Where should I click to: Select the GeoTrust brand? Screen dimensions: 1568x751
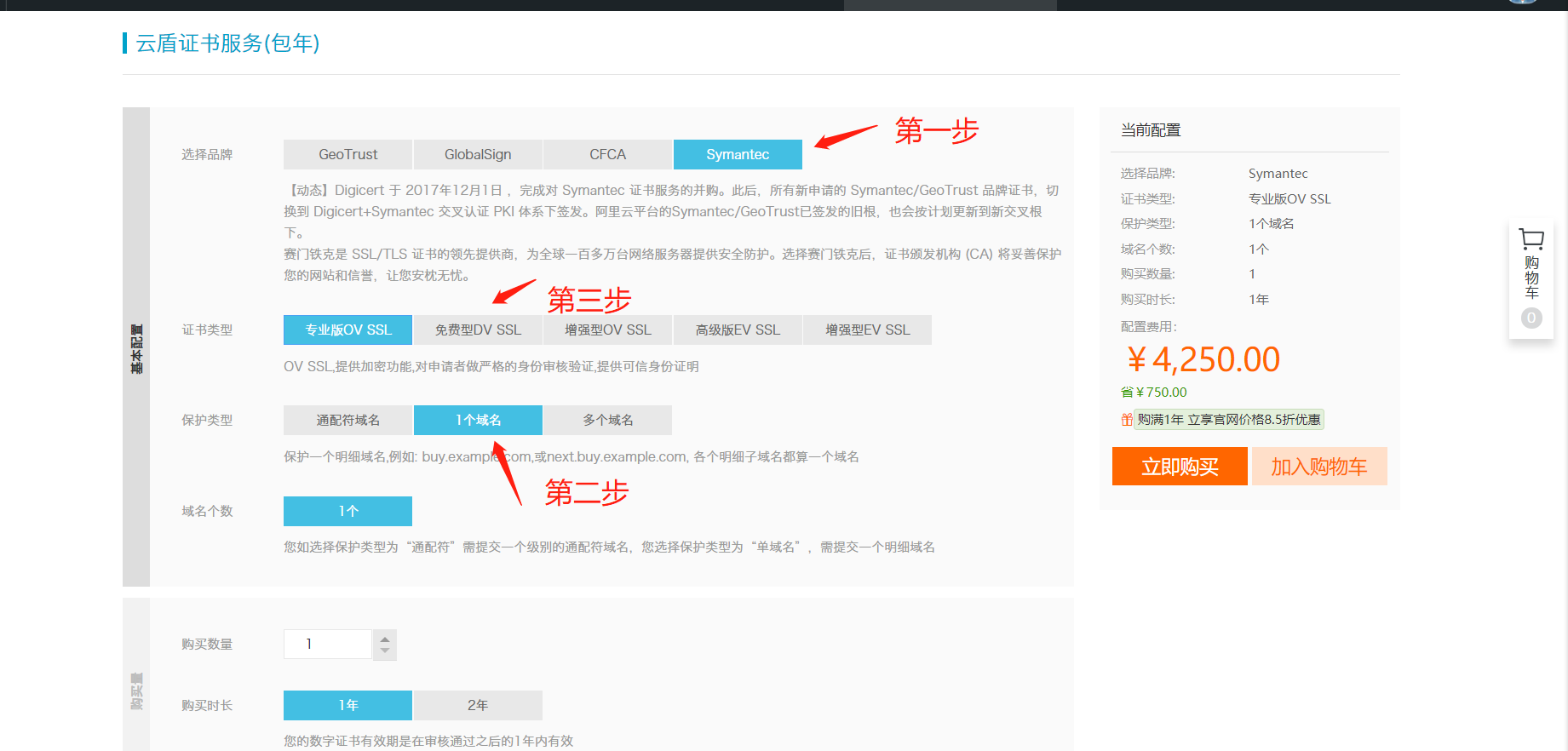[x=347, y=154]
